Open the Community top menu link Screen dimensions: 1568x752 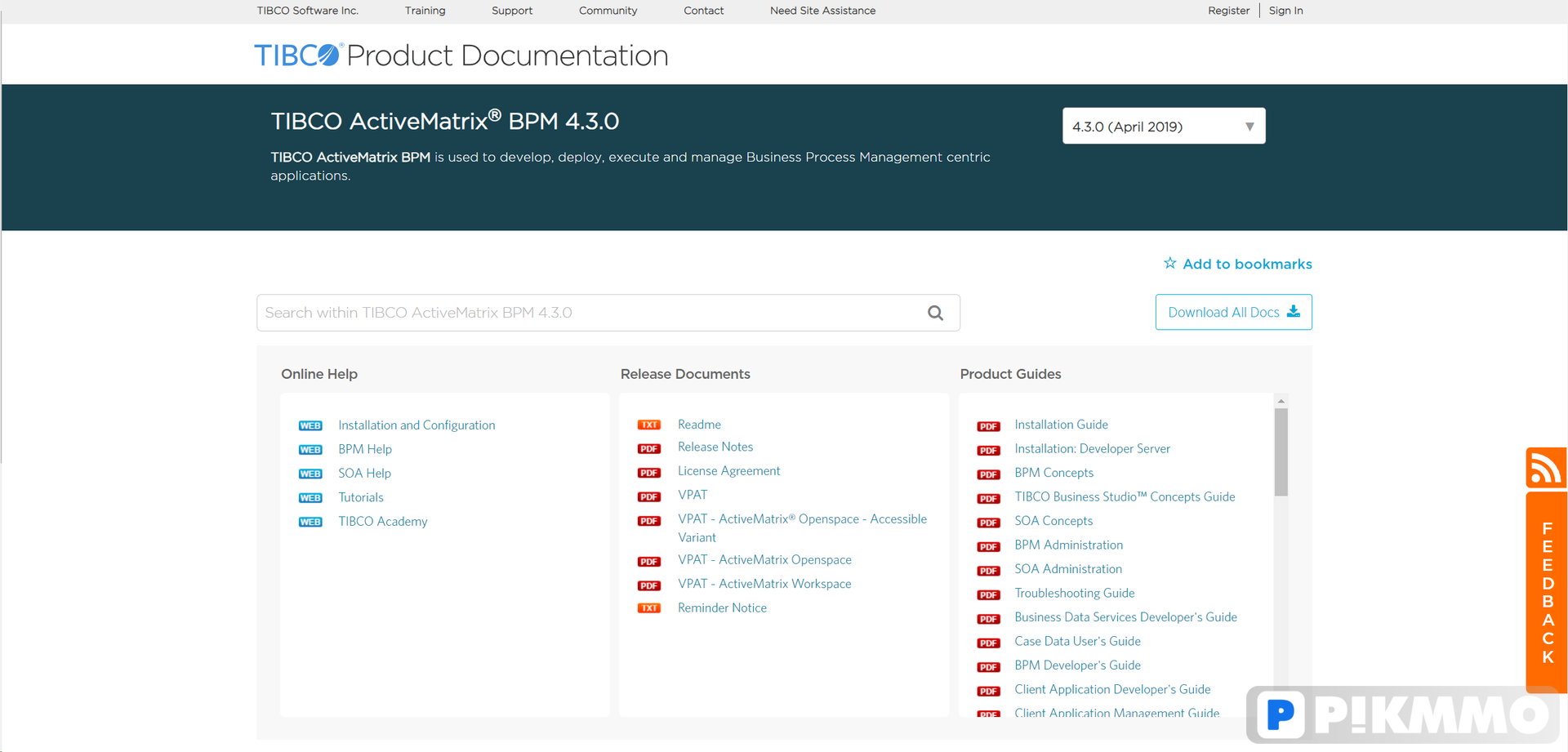608,11
